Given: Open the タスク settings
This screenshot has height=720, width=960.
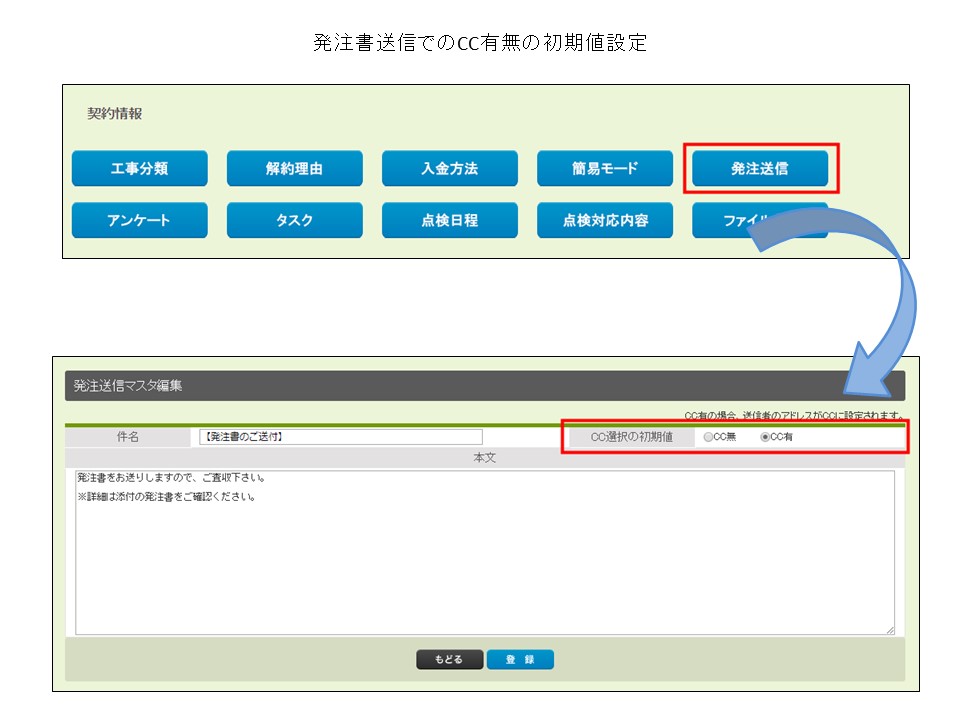Looking at the screenshot, I should [294, 220].
